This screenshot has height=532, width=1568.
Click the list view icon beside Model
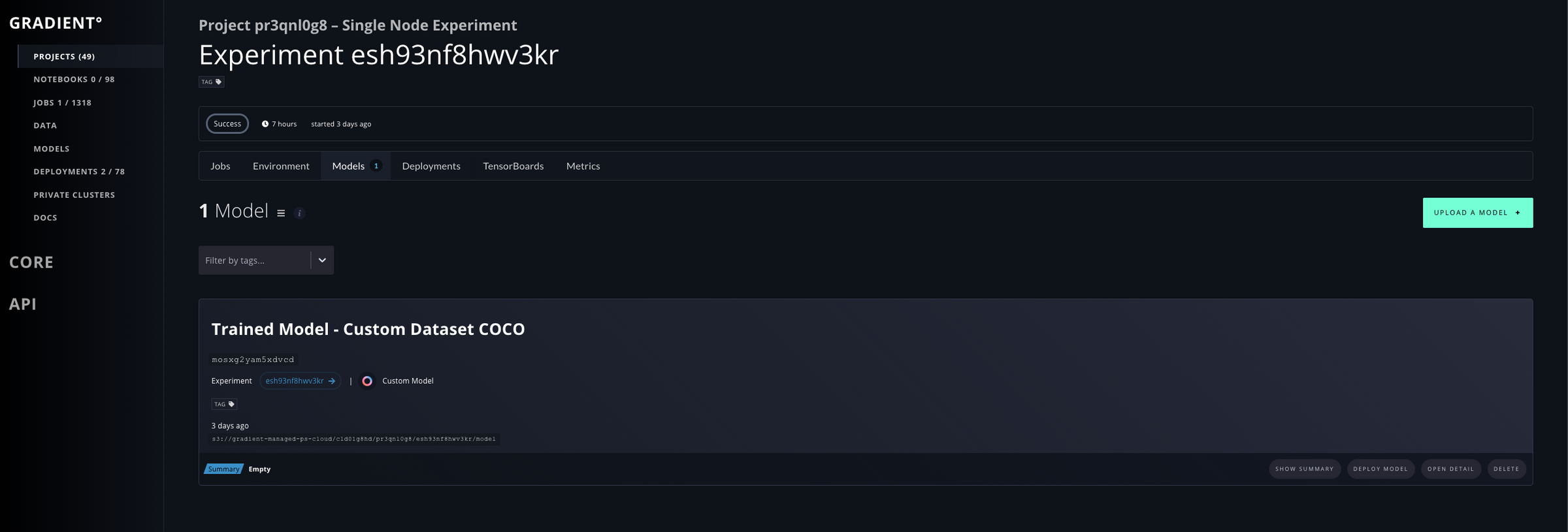click(281, 213)
